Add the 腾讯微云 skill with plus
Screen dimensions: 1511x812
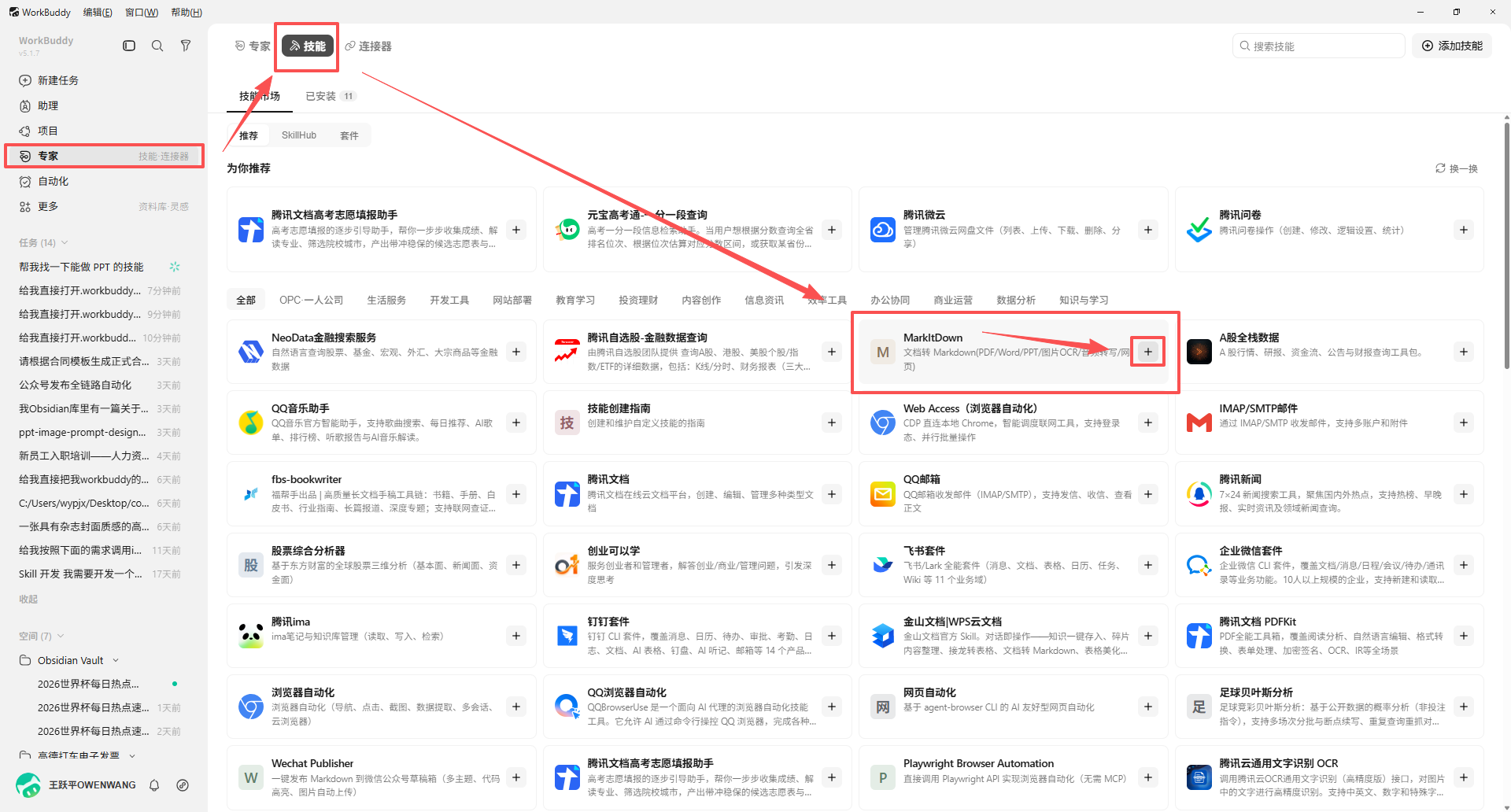coord(1148,230)
